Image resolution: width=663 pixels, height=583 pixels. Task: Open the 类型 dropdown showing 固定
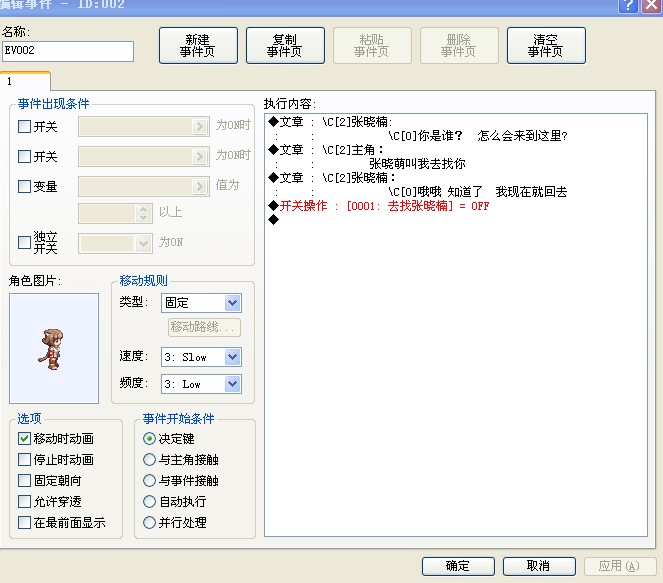pos(201,303)
